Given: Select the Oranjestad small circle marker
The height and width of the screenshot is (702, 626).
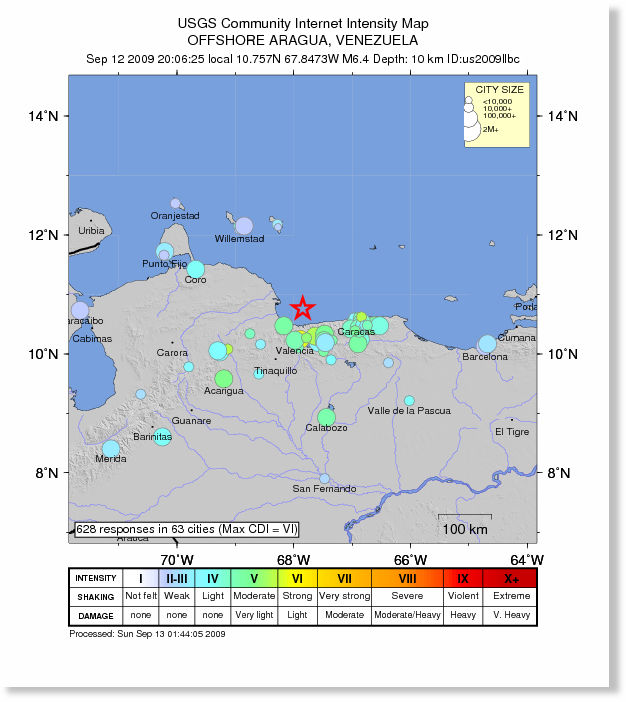Looking at the screenshot, I should (175, 203).
